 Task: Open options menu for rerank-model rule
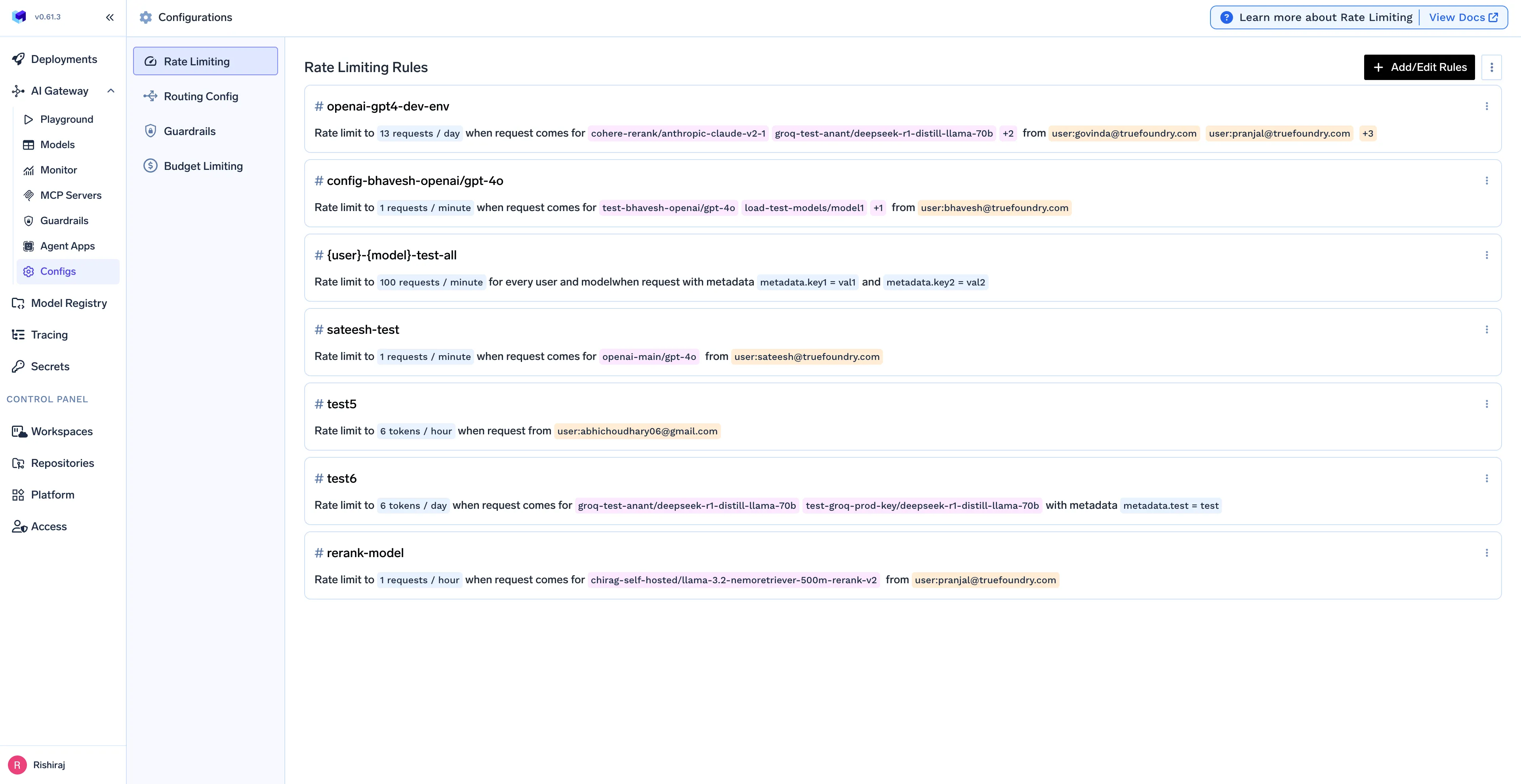[x=1486, y=553]
